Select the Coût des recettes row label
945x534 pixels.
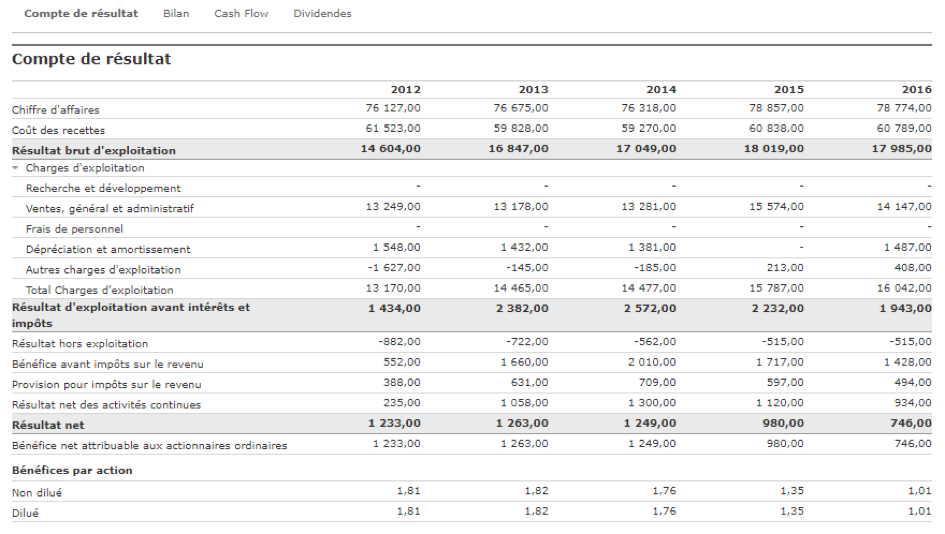58,130
